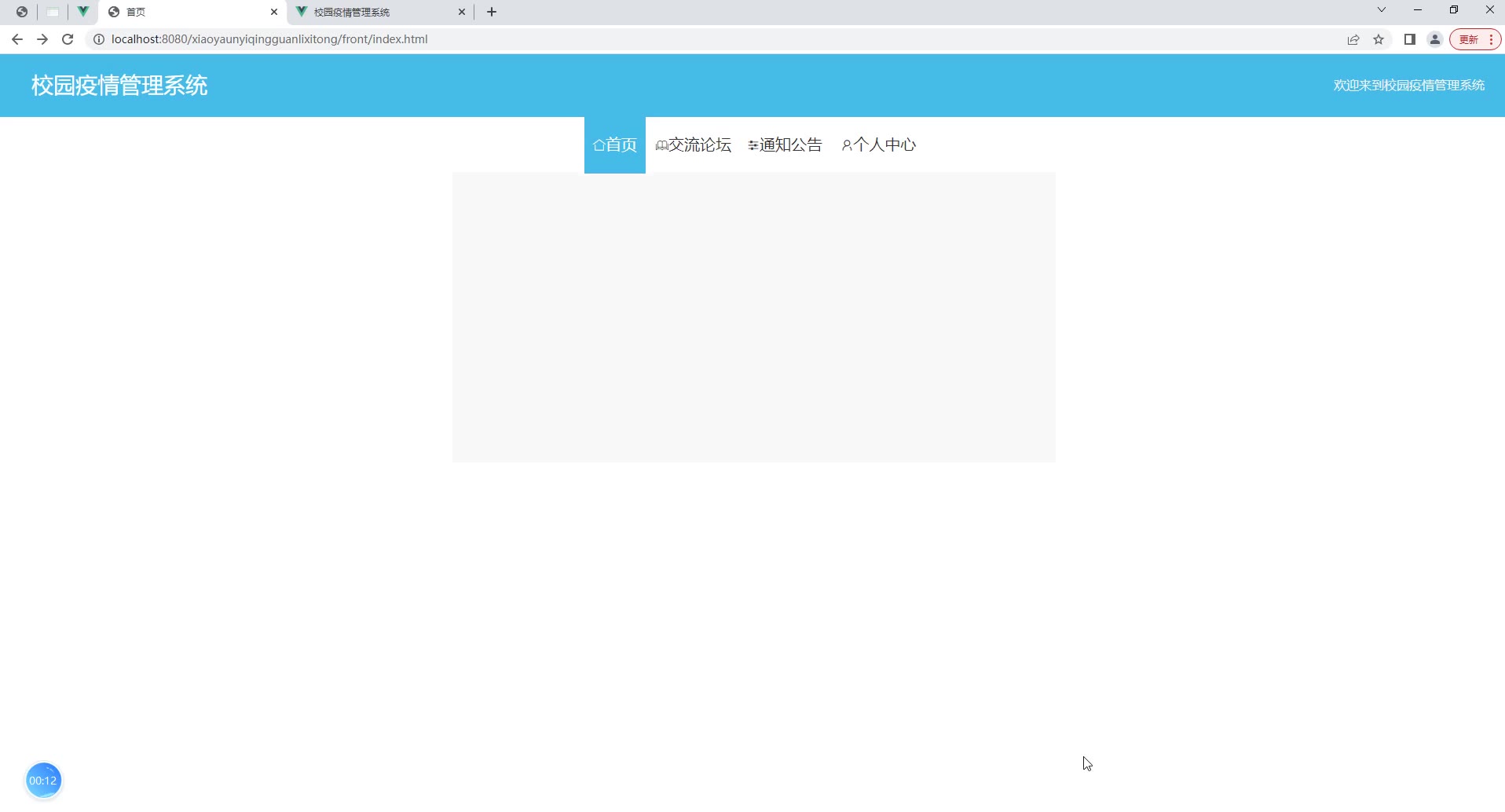Open the browser profile icon
The height and width of the screenshot is (812, 1505).
click(1435, 39)
